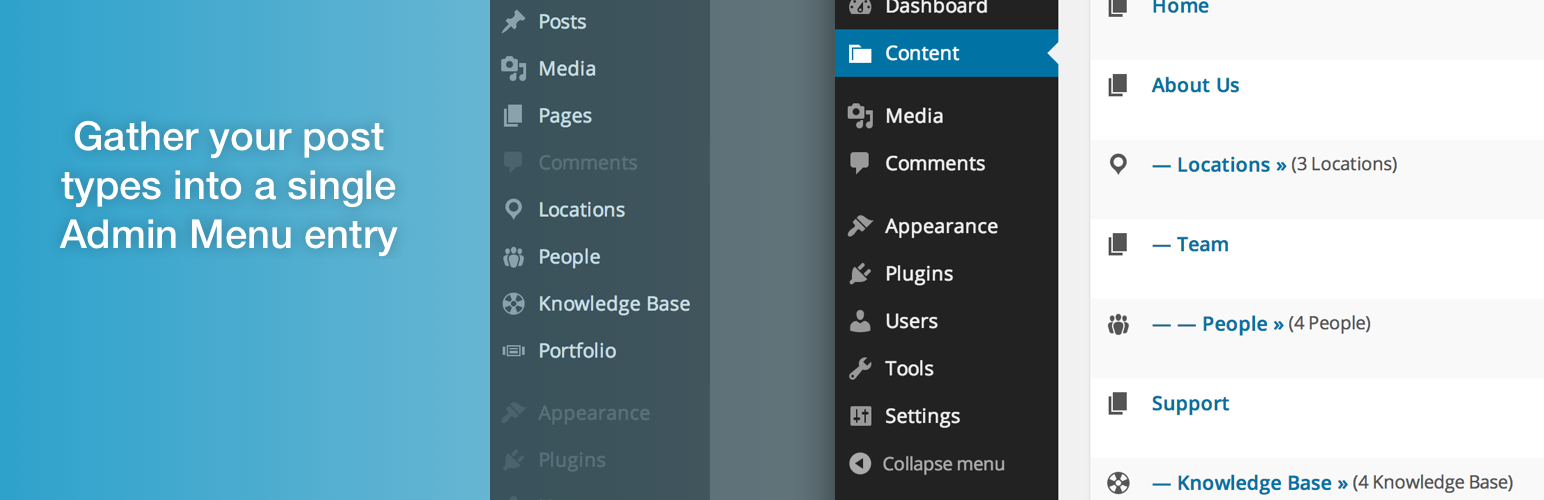Viewport: 1544px width, 500px height.
Task: Click the faded Plugins plug icon in left menu
Action: point(513,460)
